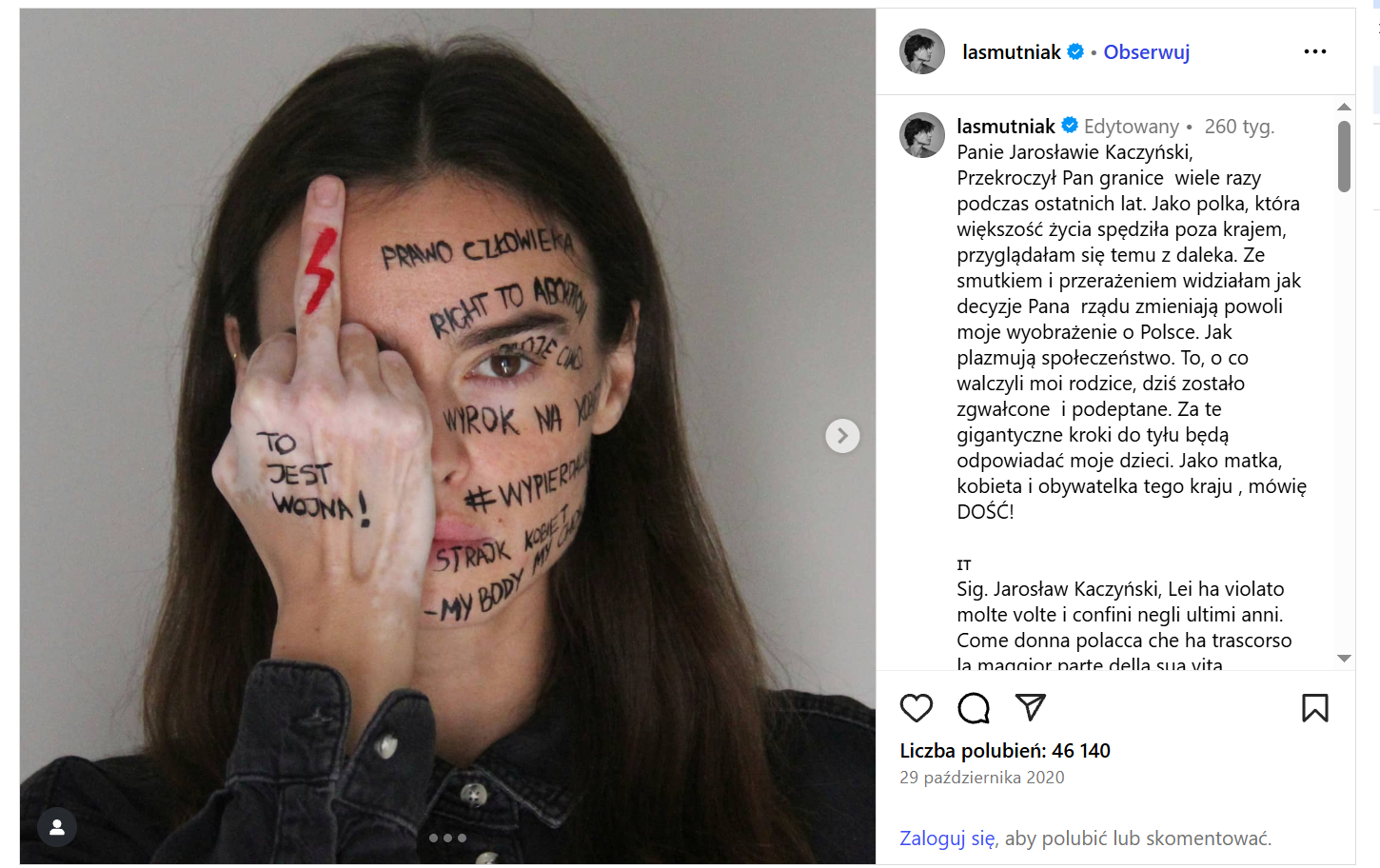The image size is (1380, 868).
Task: Share the post with the paper plane icon
Action: pyautogui.click(x=1031, y=707)
